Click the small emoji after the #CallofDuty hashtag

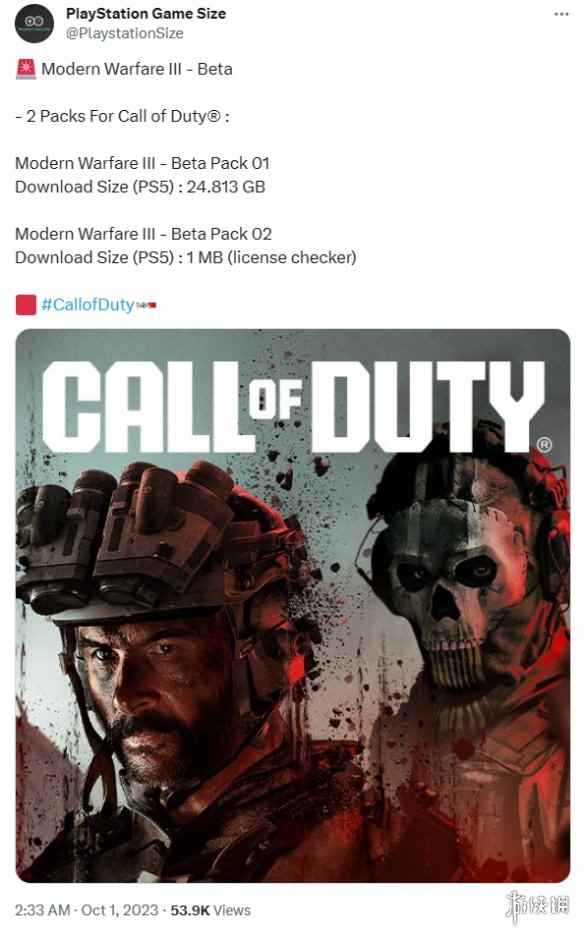pos(146,306)
